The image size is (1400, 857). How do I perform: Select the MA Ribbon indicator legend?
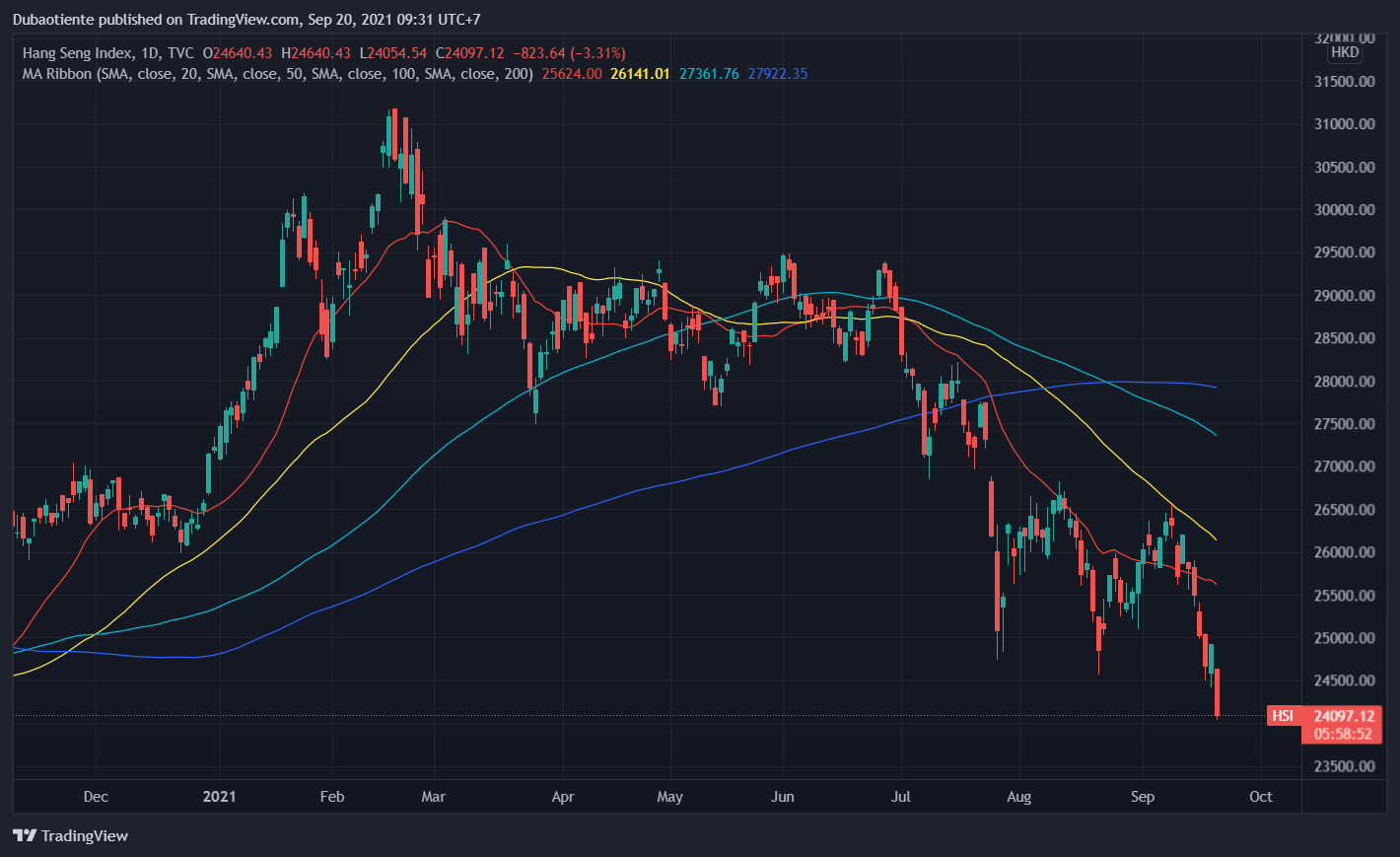coord(277,74)
